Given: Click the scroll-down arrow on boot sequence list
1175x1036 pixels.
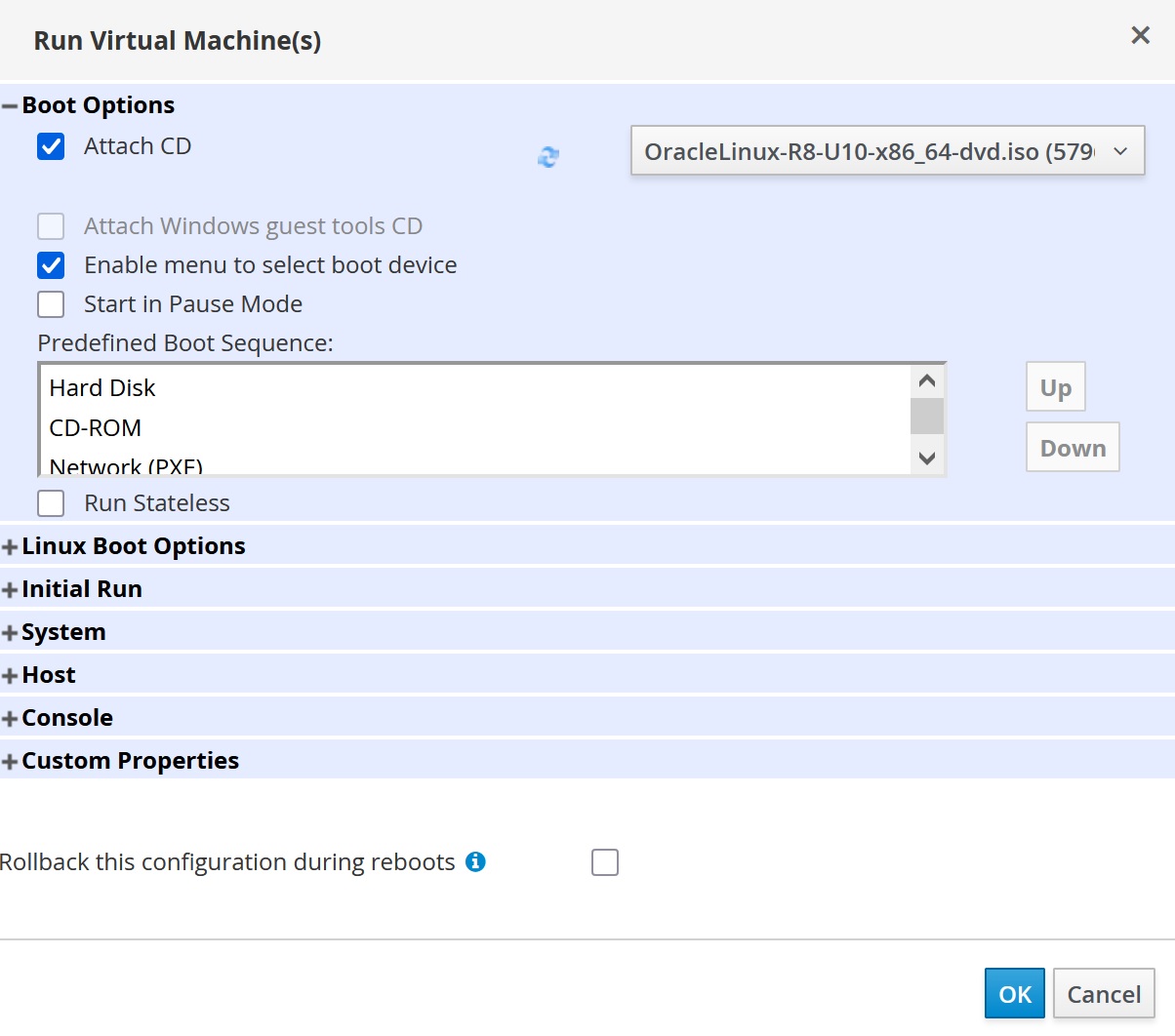Looking at the screenshot, I should [926, 458].
